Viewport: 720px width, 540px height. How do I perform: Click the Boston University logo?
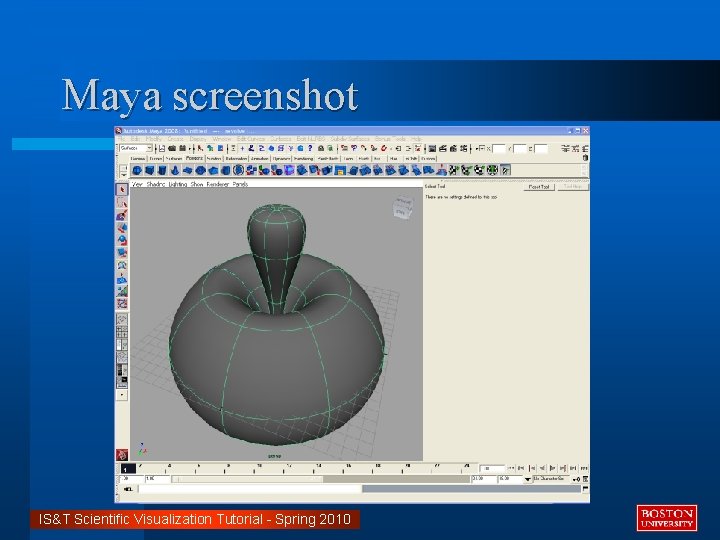pos(667,518)
